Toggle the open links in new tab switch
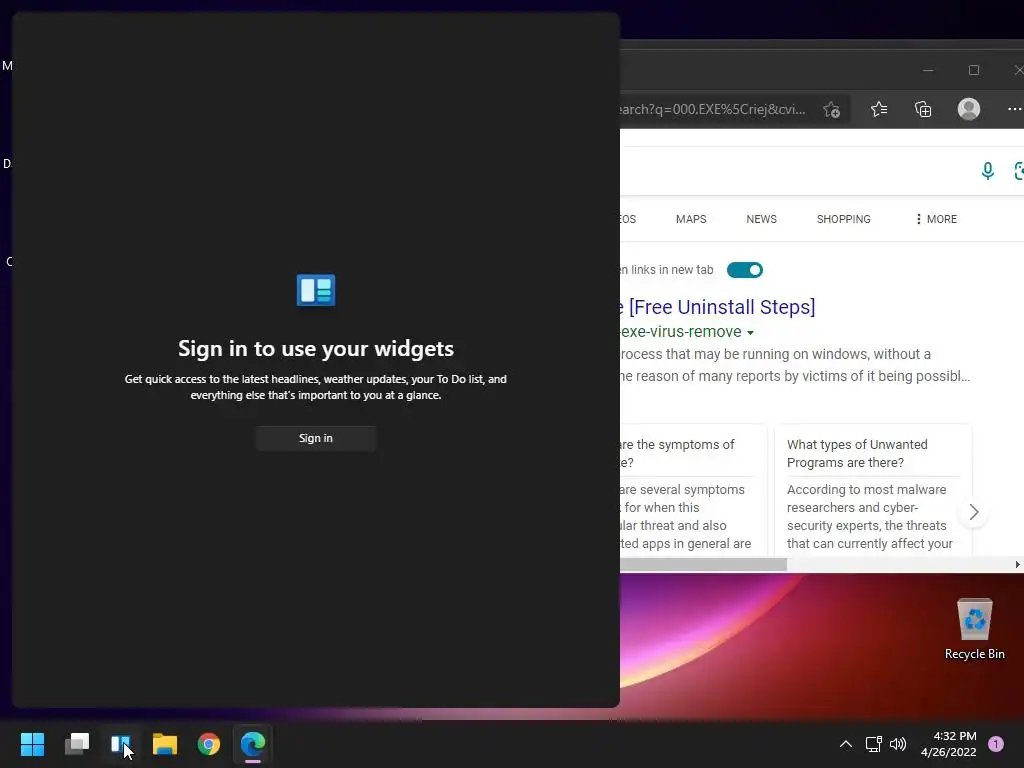Image resolution: width=1024 pixels, height=768 pixels. click(x=744, y=270)
